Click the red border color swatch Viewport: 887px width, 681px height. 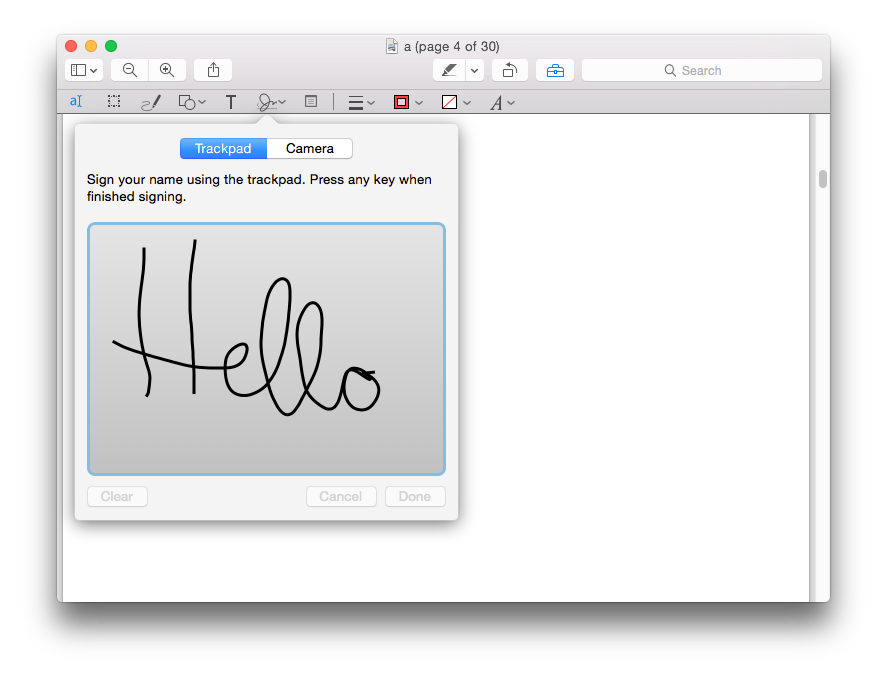point(401,102)
